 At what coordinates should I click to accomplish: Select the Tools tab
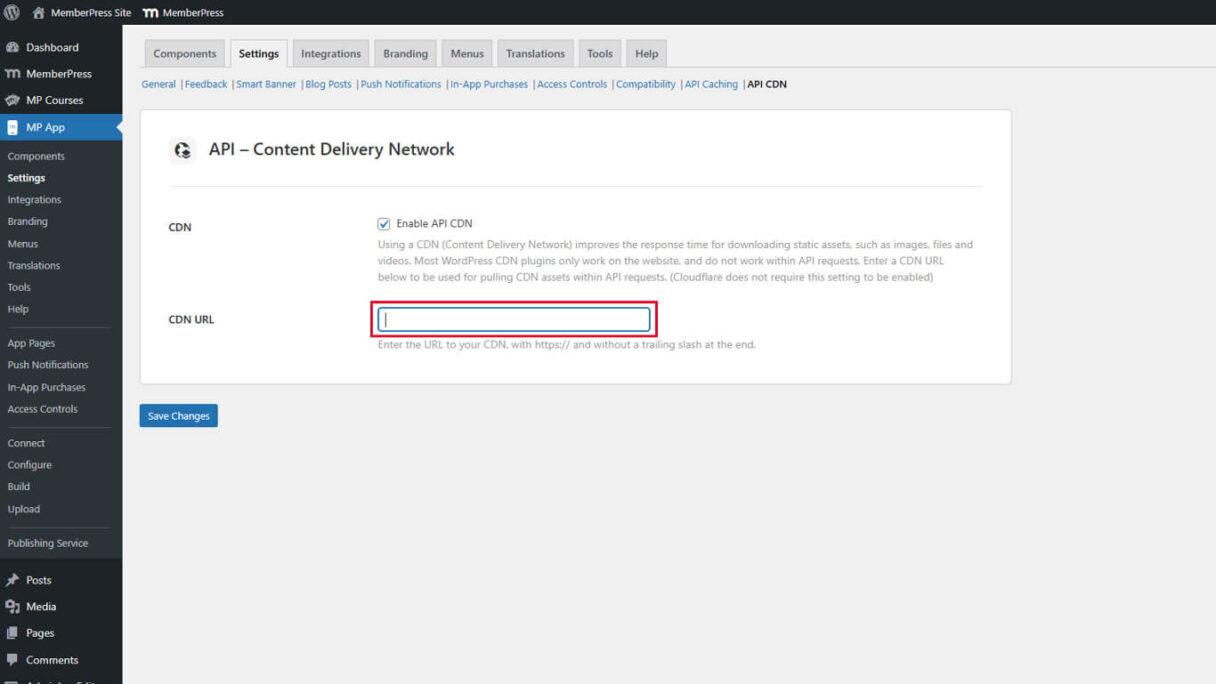coord(599,53)
